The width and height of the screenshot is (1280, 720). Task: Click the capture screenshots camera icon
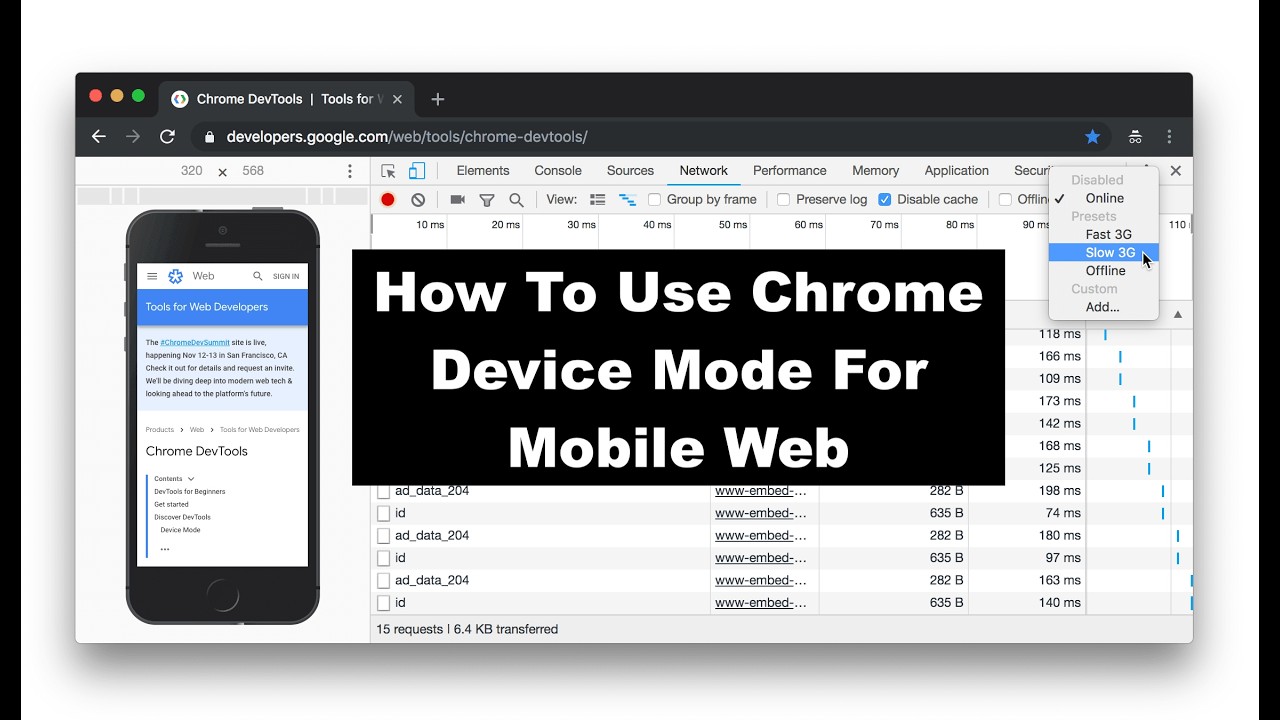click(458, 200)
